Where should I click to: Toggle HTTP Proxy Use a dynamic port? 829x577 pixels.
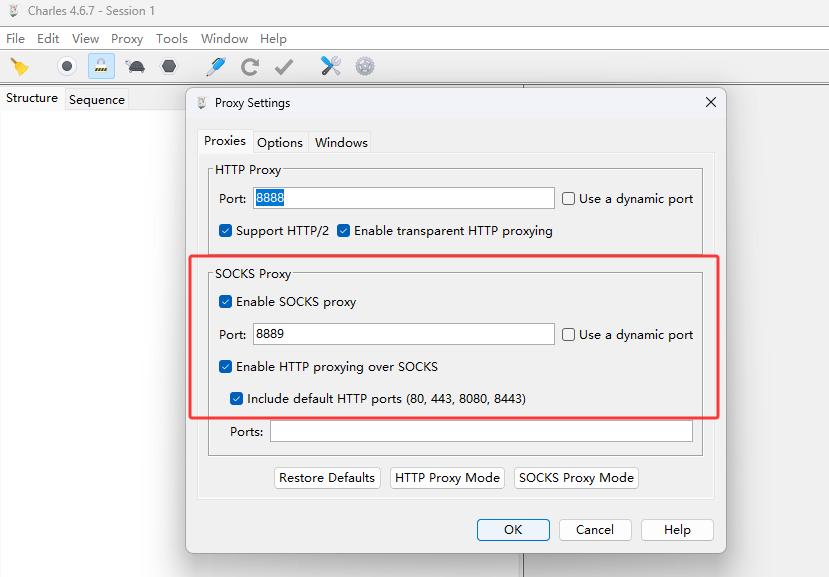tap(568, 199)
